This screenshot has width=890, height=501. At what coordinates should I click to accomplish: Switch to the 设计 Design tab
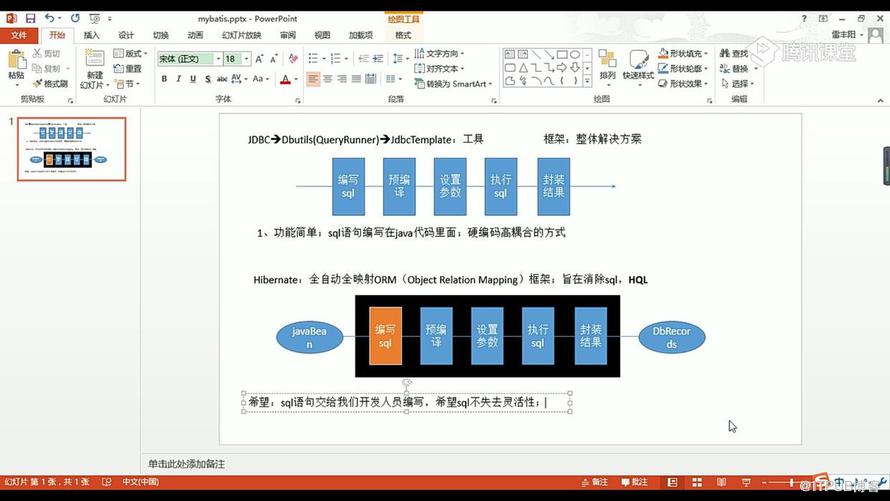coord(126,35)
